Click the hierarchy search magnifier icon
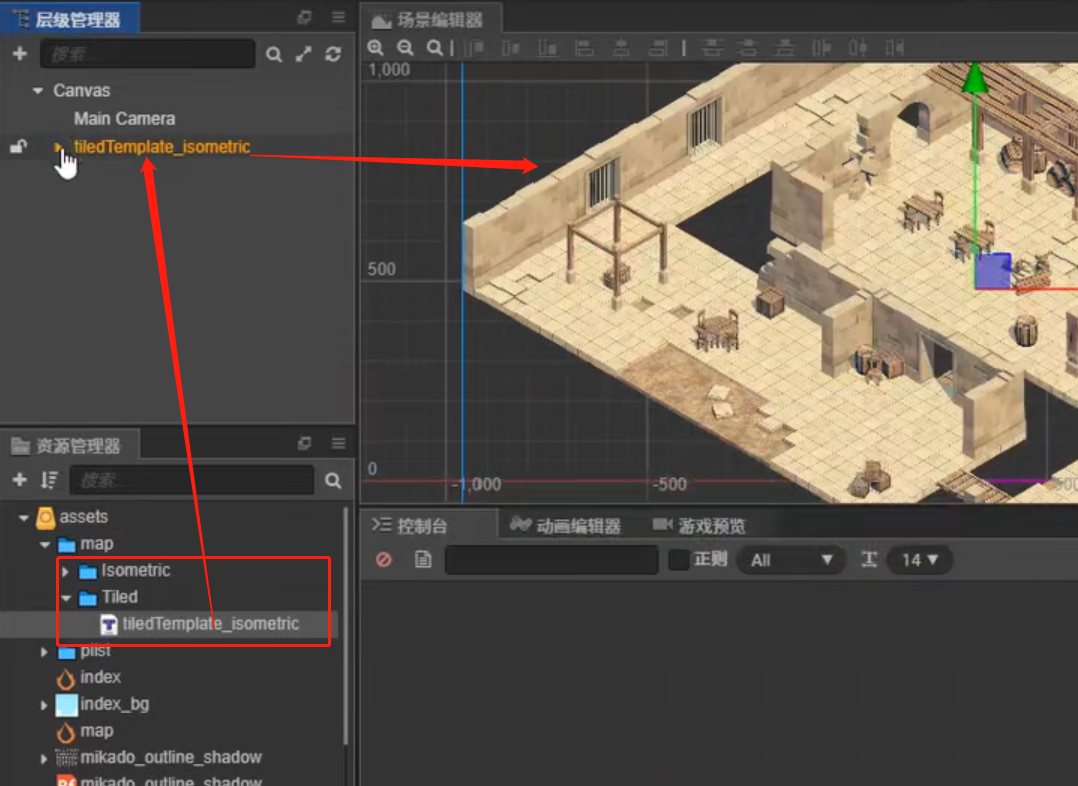The width and height of the screenshot is (1078, 786). 274,54
